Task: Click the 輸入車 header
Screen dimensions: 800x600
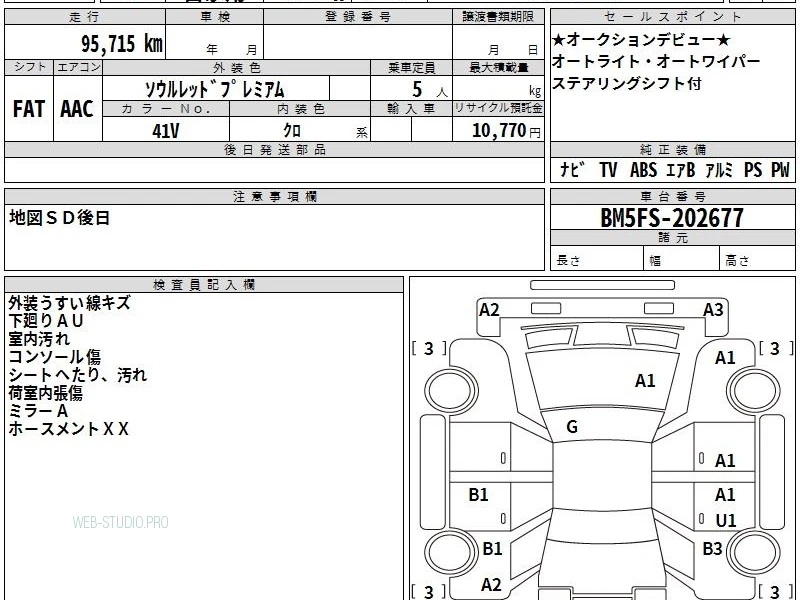Action: coord(411,108)
